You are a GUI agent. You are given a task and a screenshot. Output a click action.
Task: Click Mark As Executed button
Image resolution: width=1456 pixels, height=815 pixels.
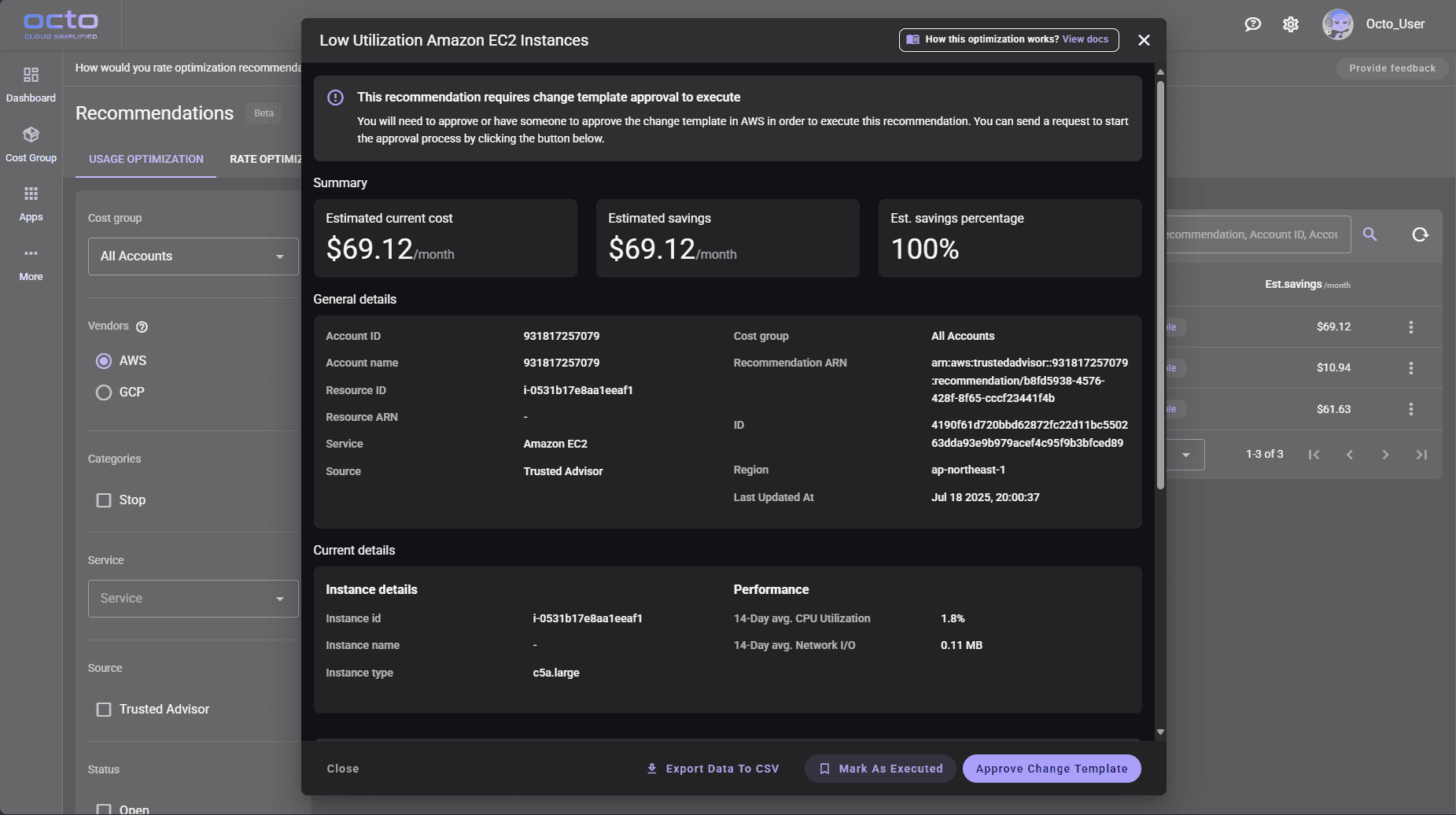[x=880, y=769]
